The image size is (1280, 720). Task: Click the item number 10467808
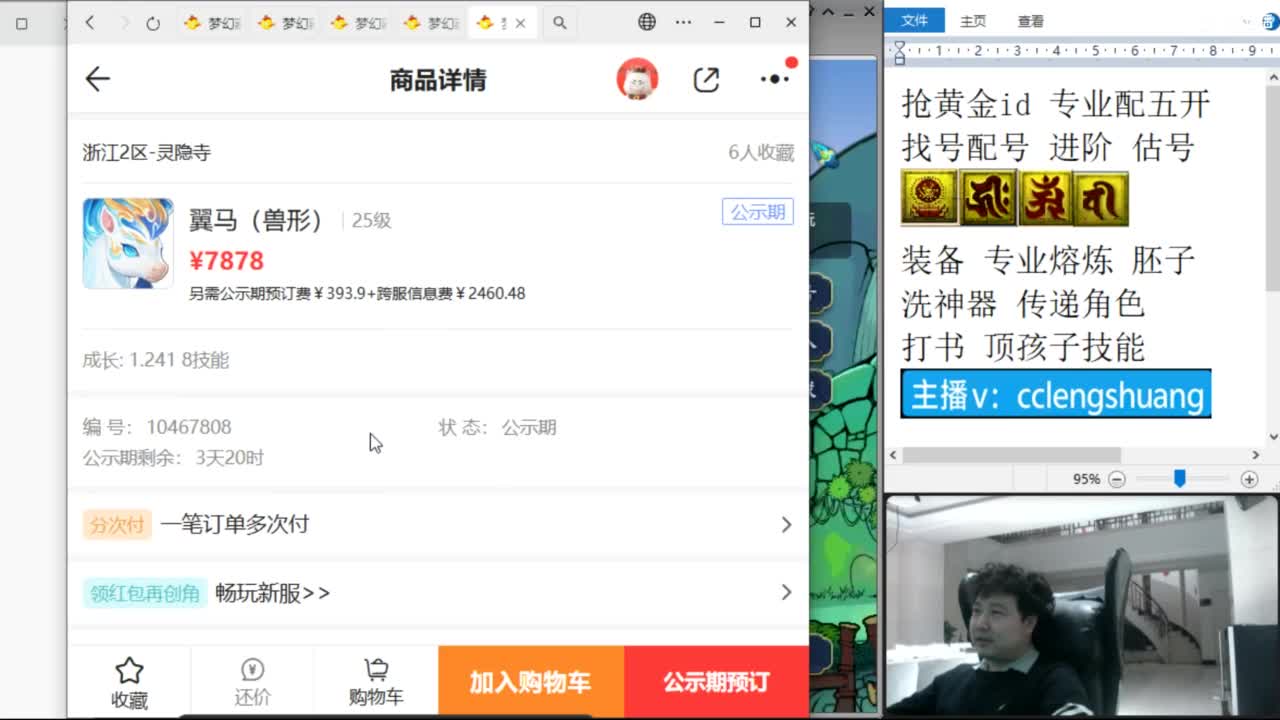[189, 427]
